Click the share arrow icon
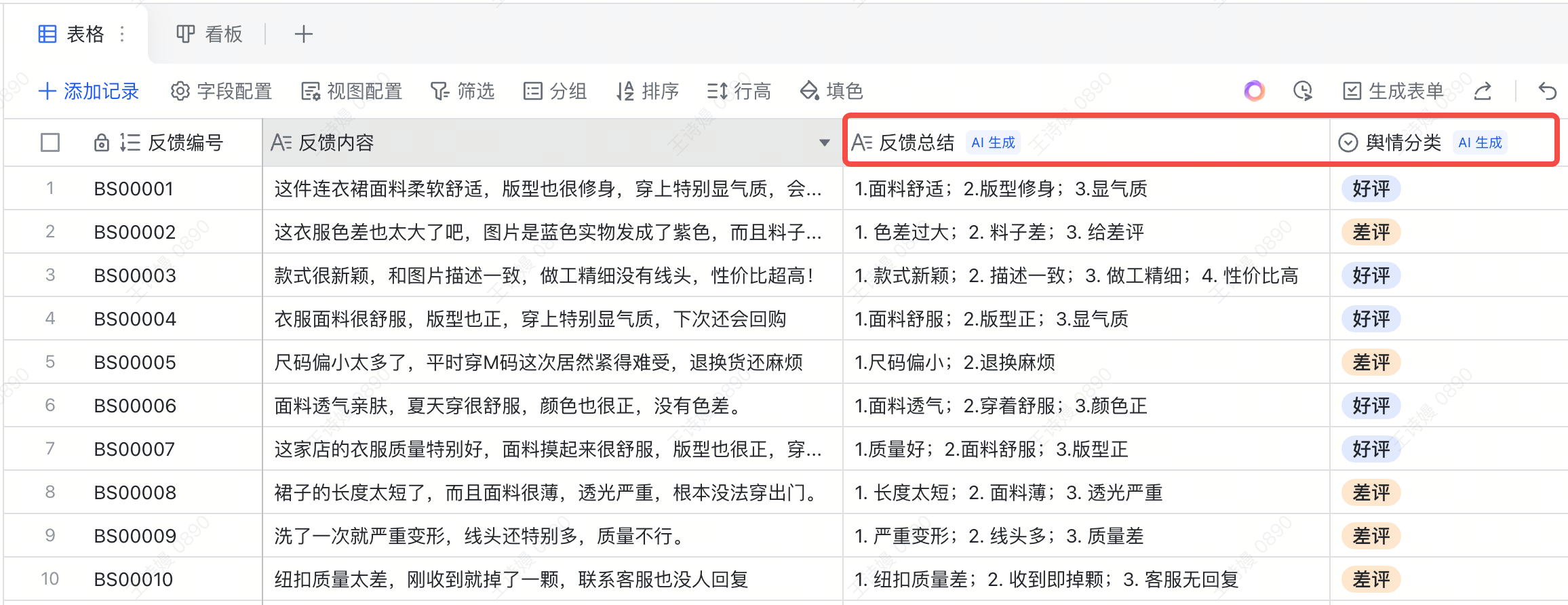Image resolution: width=1568 pixels, height=605 pixels. coord(1483,91)
